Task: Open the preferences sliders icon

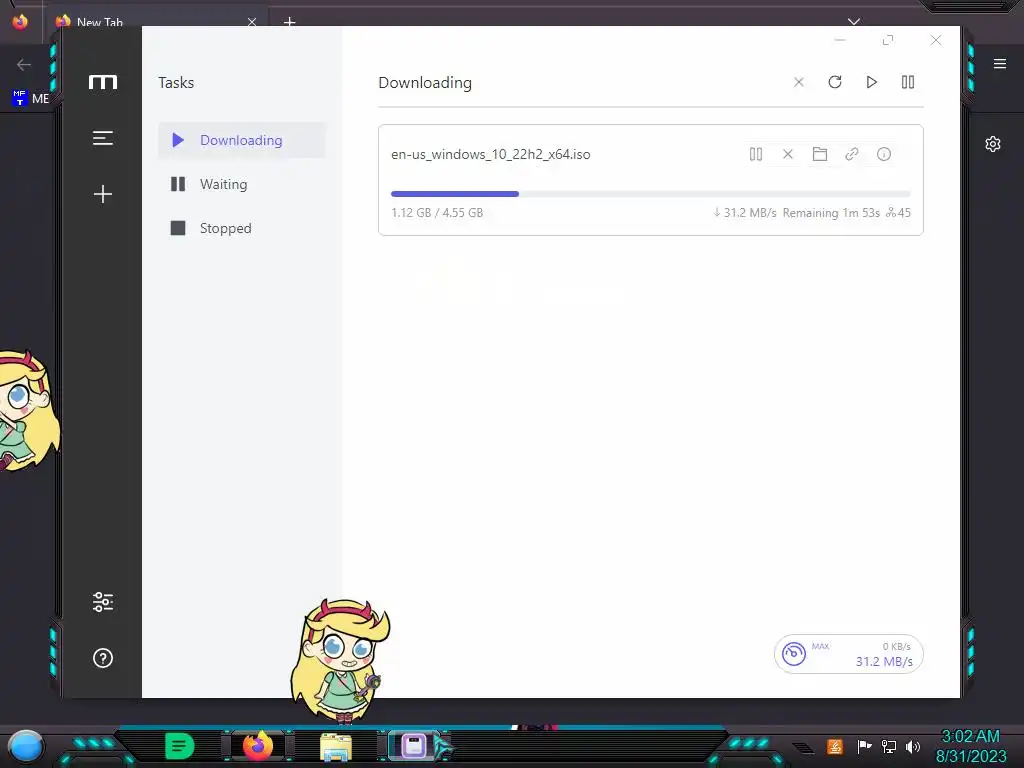Action: [x=103, y=601]
